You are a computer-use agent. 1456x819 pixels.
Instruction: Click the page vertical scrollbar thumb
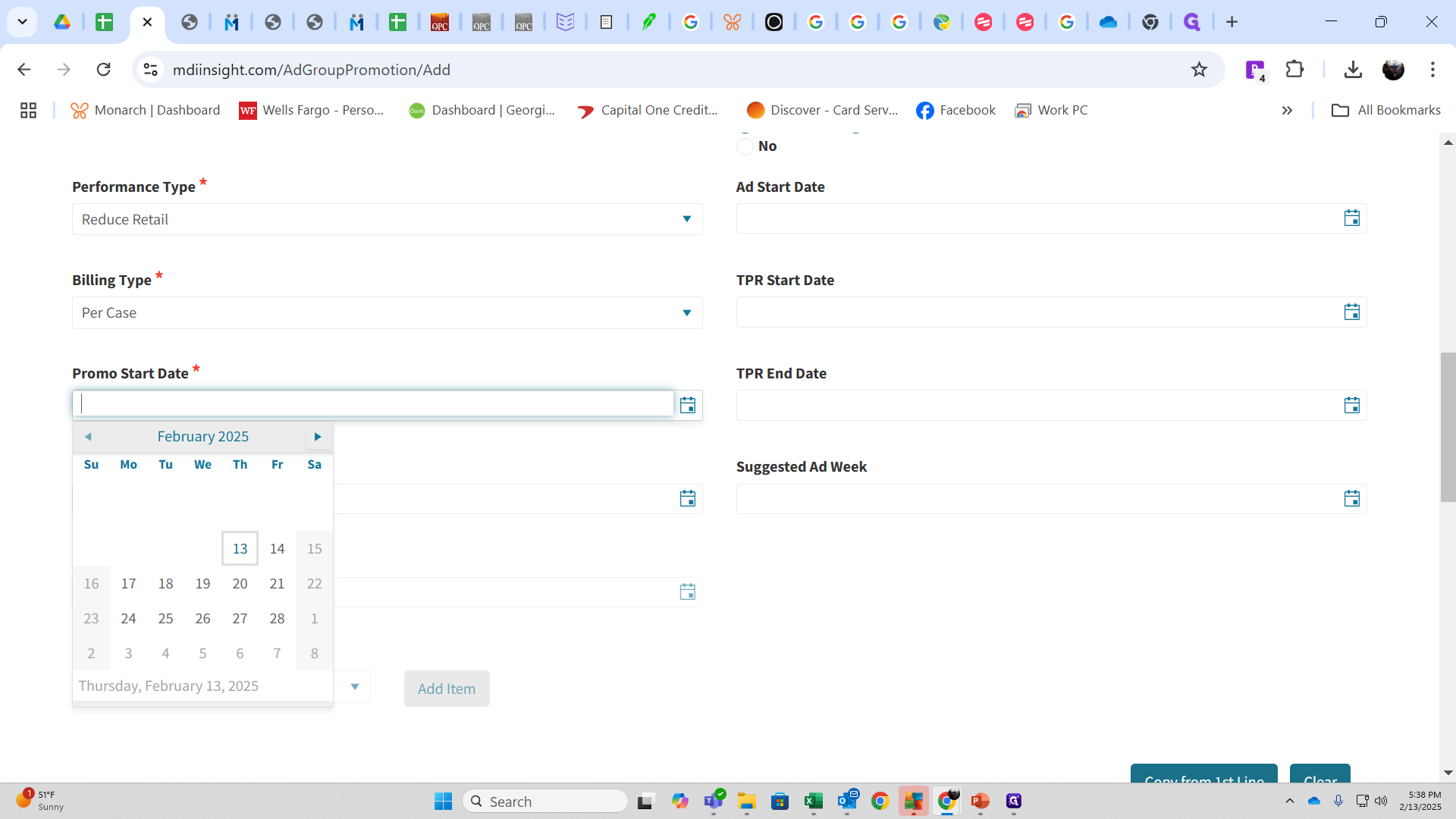tap(1448, 427)
